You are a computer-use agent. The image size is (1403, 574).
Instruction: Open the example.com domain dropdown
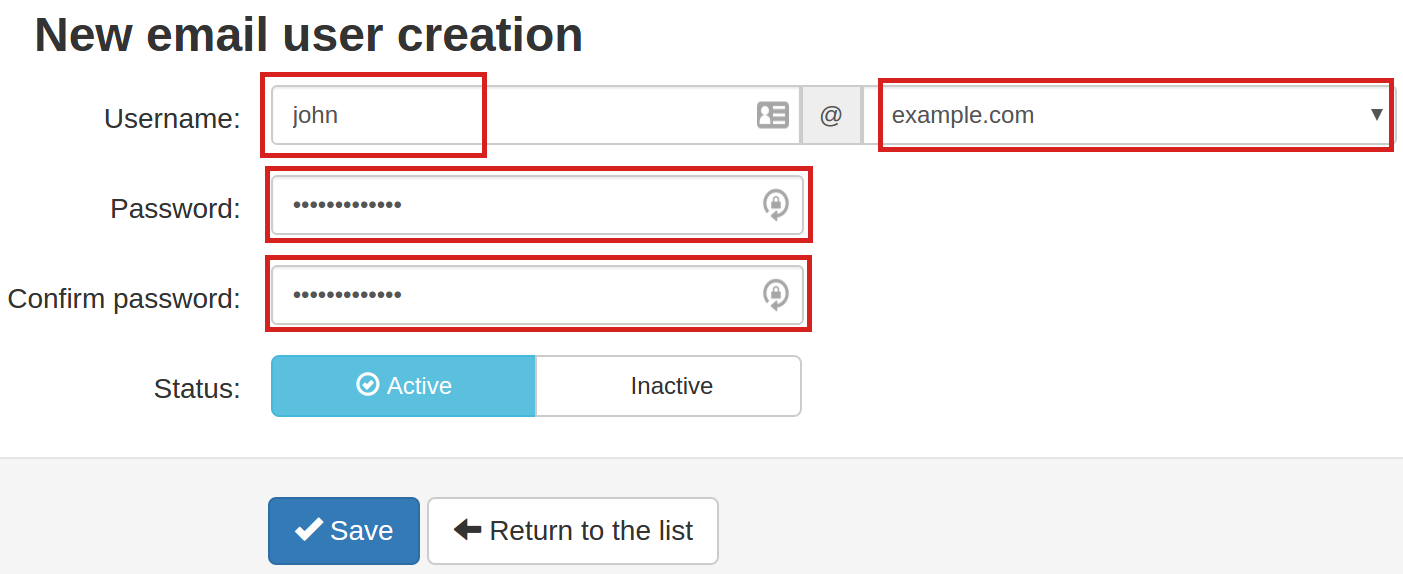(x=1120, y=115)
